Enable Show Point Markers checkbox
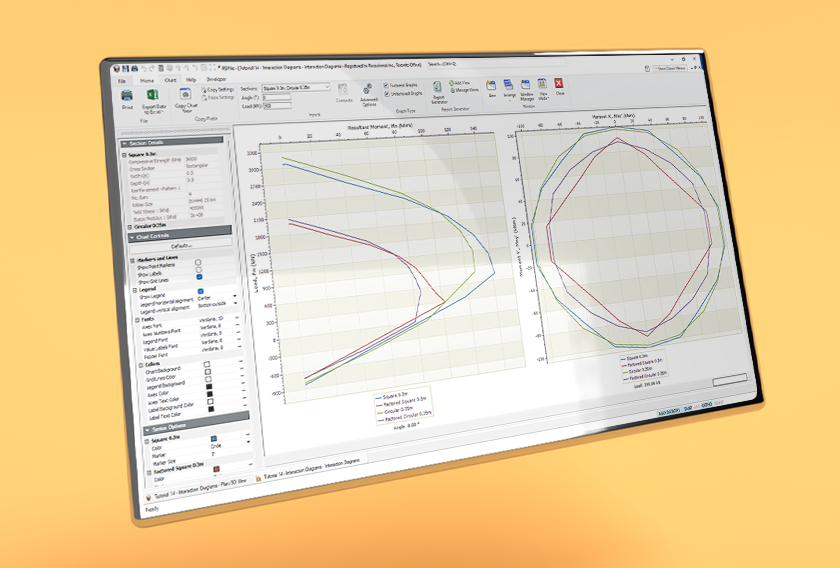 tap(198, 263)
